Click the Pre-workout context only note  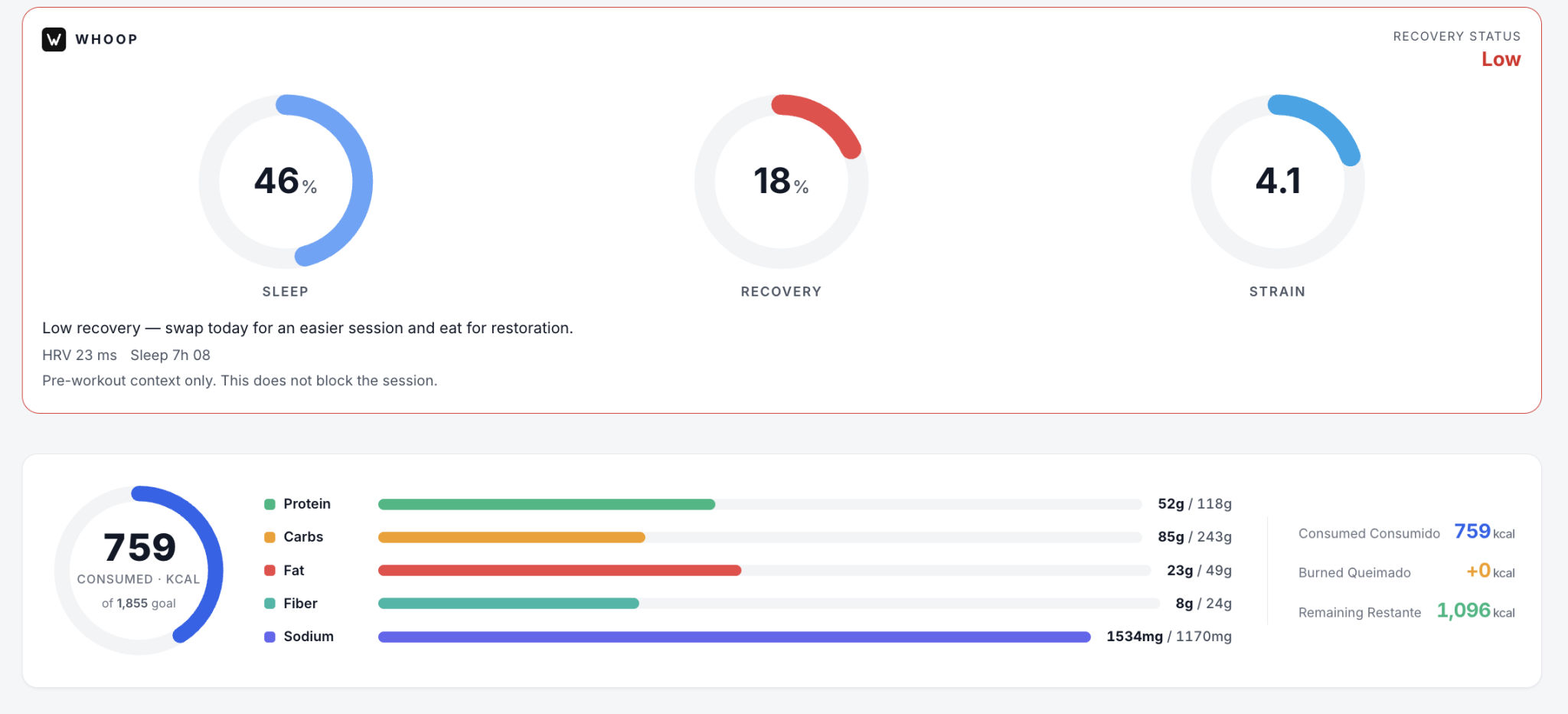240,381
